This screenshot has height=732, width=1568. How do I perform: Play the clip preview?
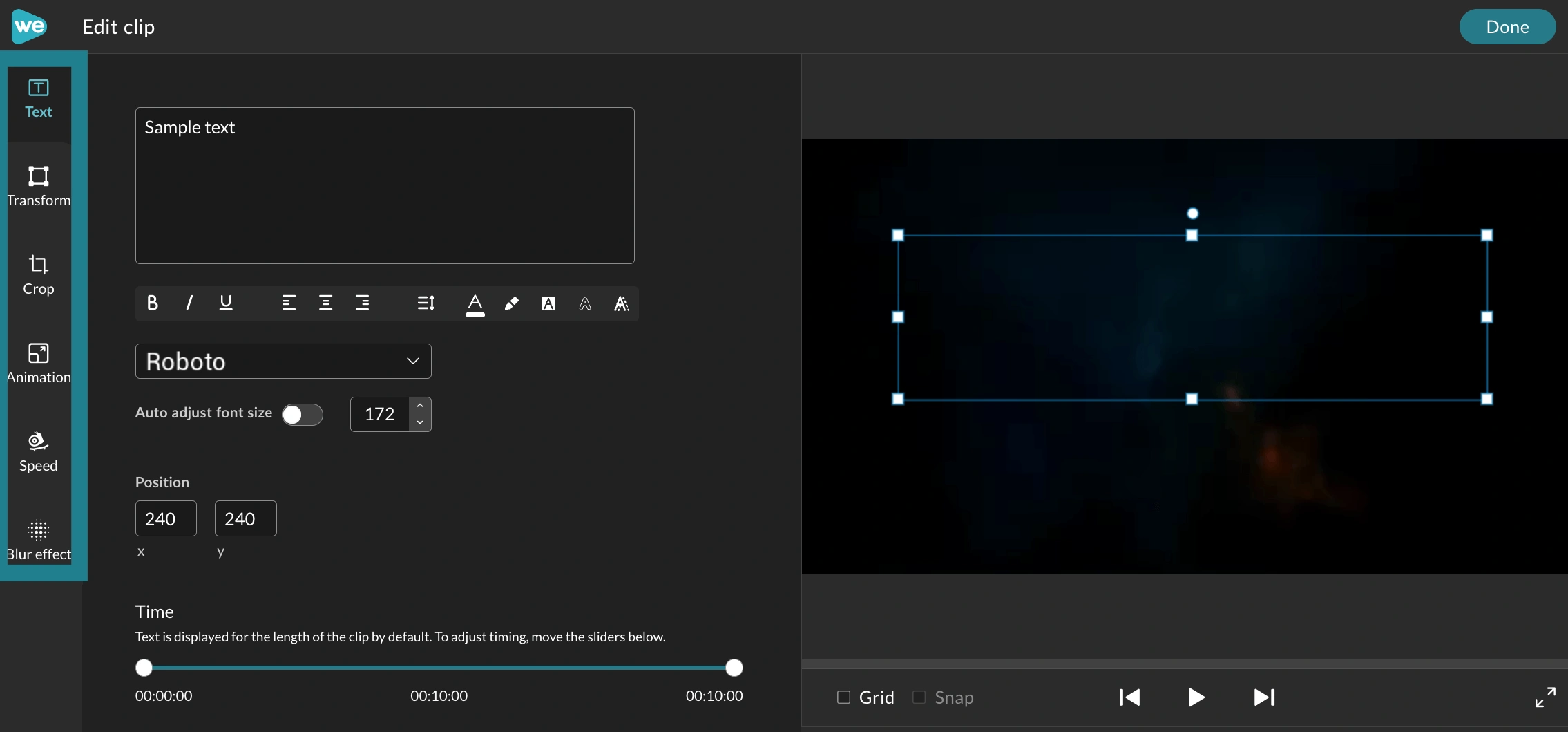click(x=1196, y=697)
